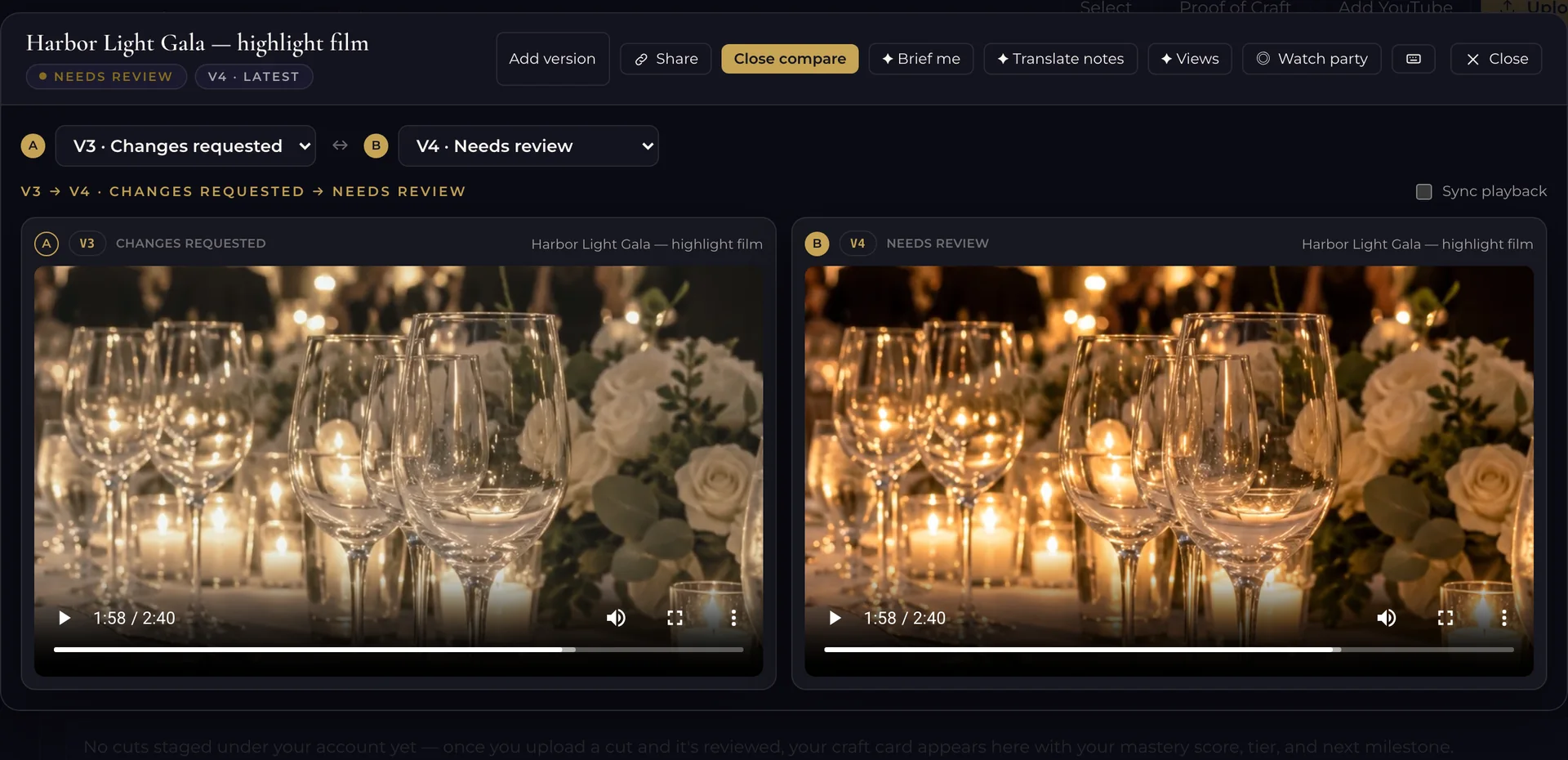Click the circled B badge in panel B header
This screenshot has height=760, width=1568.
coord(817,244)
